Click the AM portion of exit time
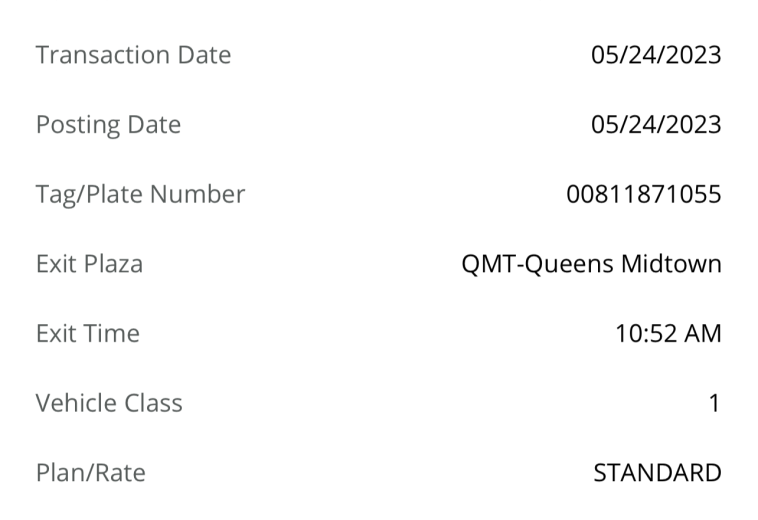This screenshot has height=520, width=758. [701, 333]
